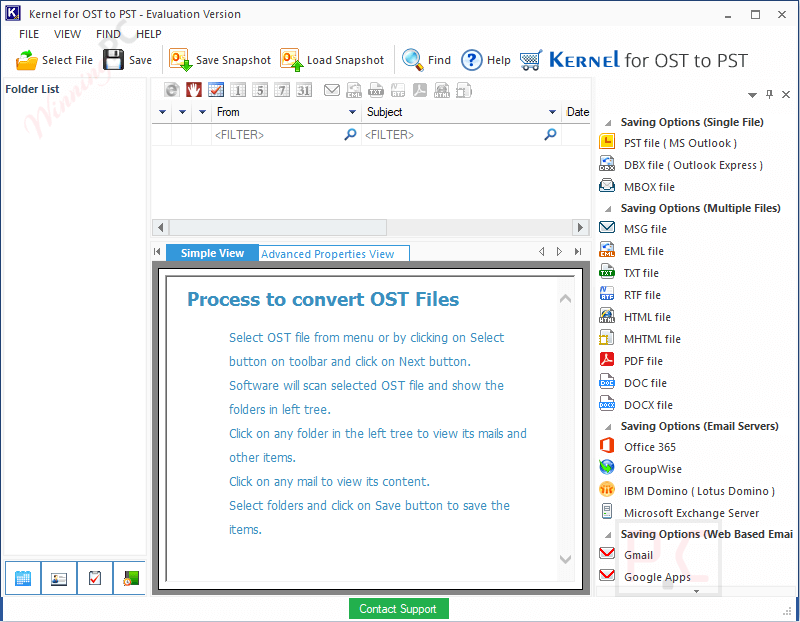The image size is (800, 622).
Task: Toggle the saving pane pin icon
Action: click(769, 94)
